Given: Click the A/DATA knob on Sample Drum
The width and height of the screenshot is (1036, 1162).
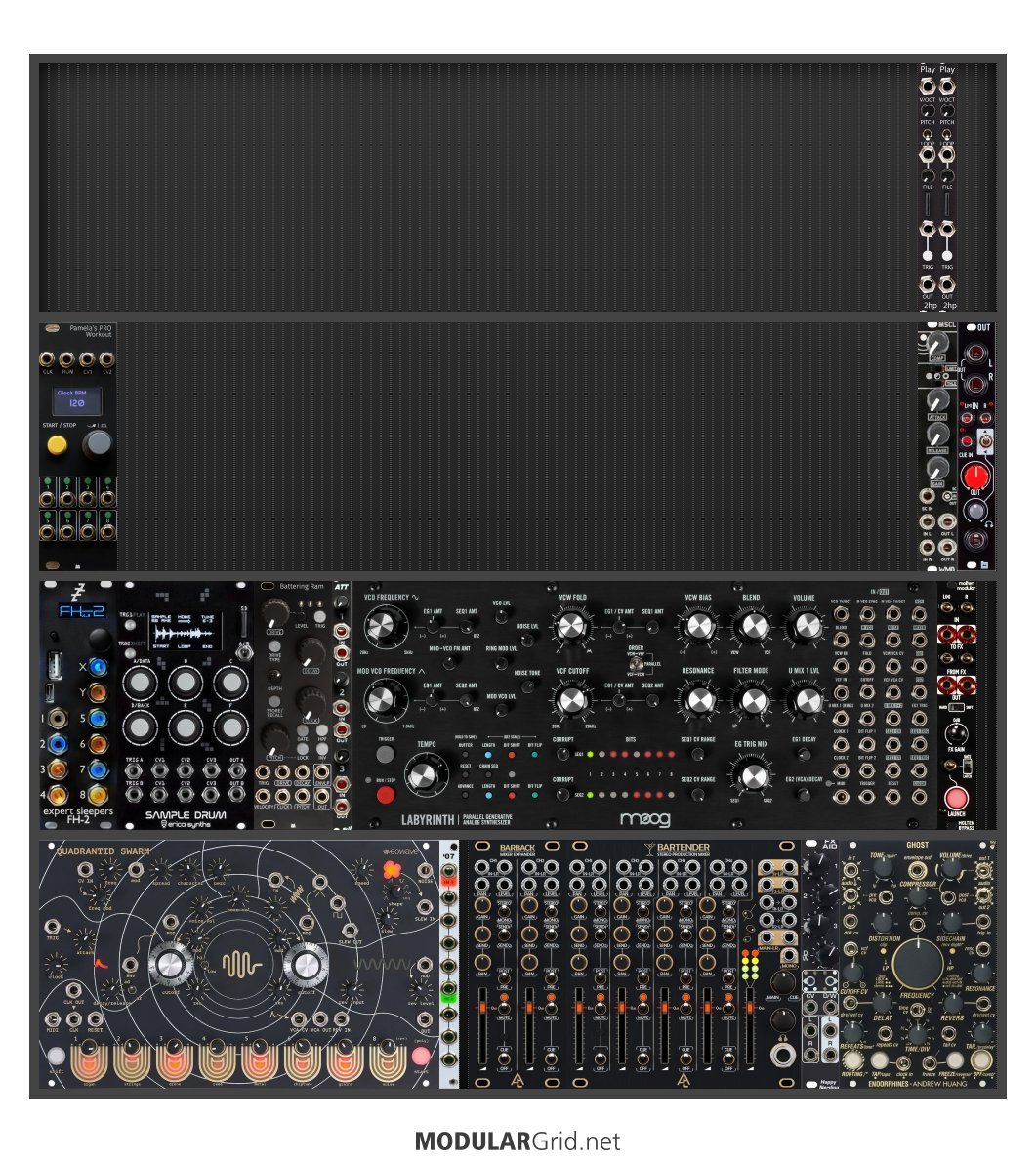Looking at the screenshot, I should pos(140,684).
